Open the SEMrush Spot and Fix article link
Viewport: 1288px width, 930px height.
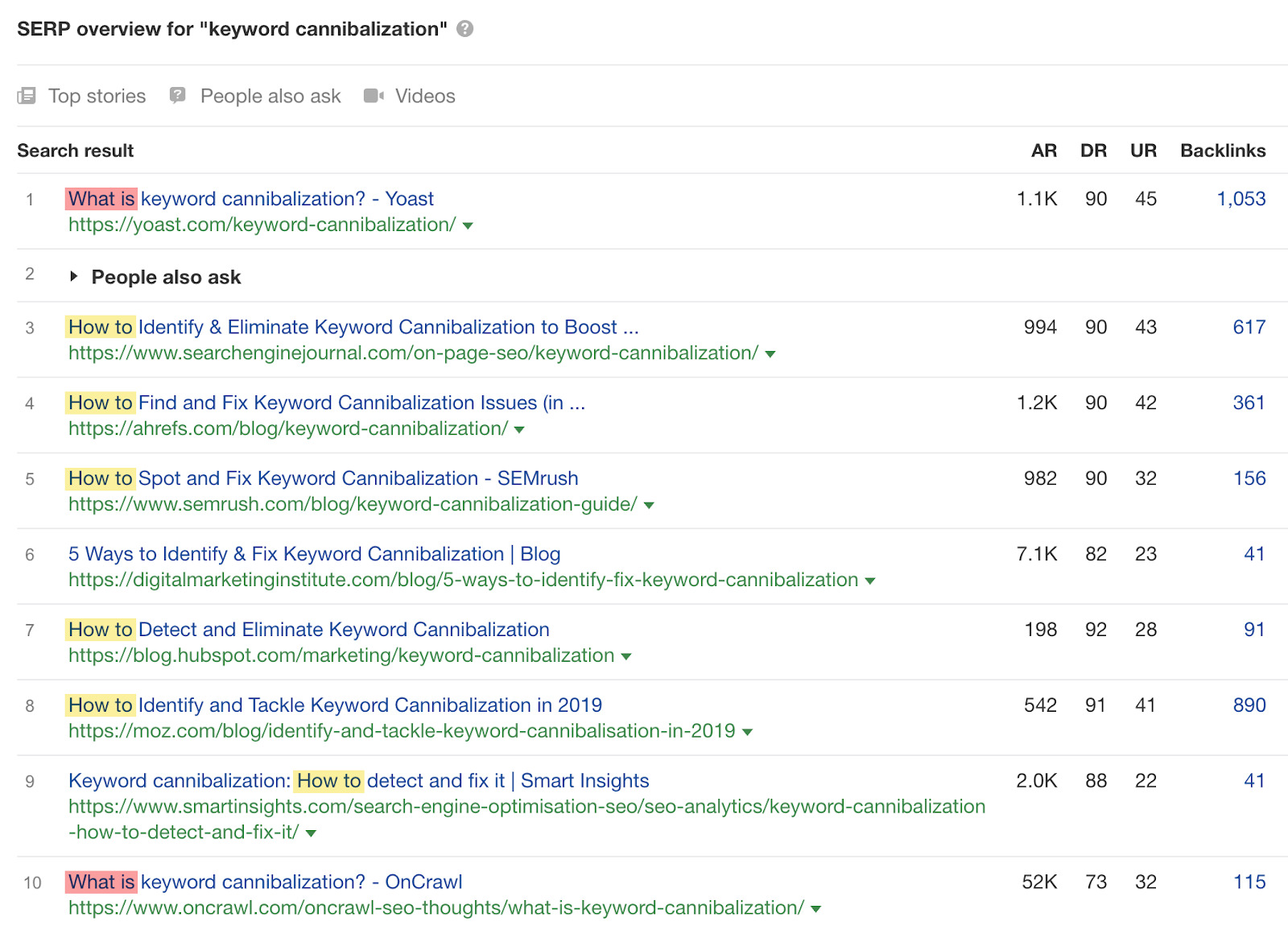click(322, 477)
